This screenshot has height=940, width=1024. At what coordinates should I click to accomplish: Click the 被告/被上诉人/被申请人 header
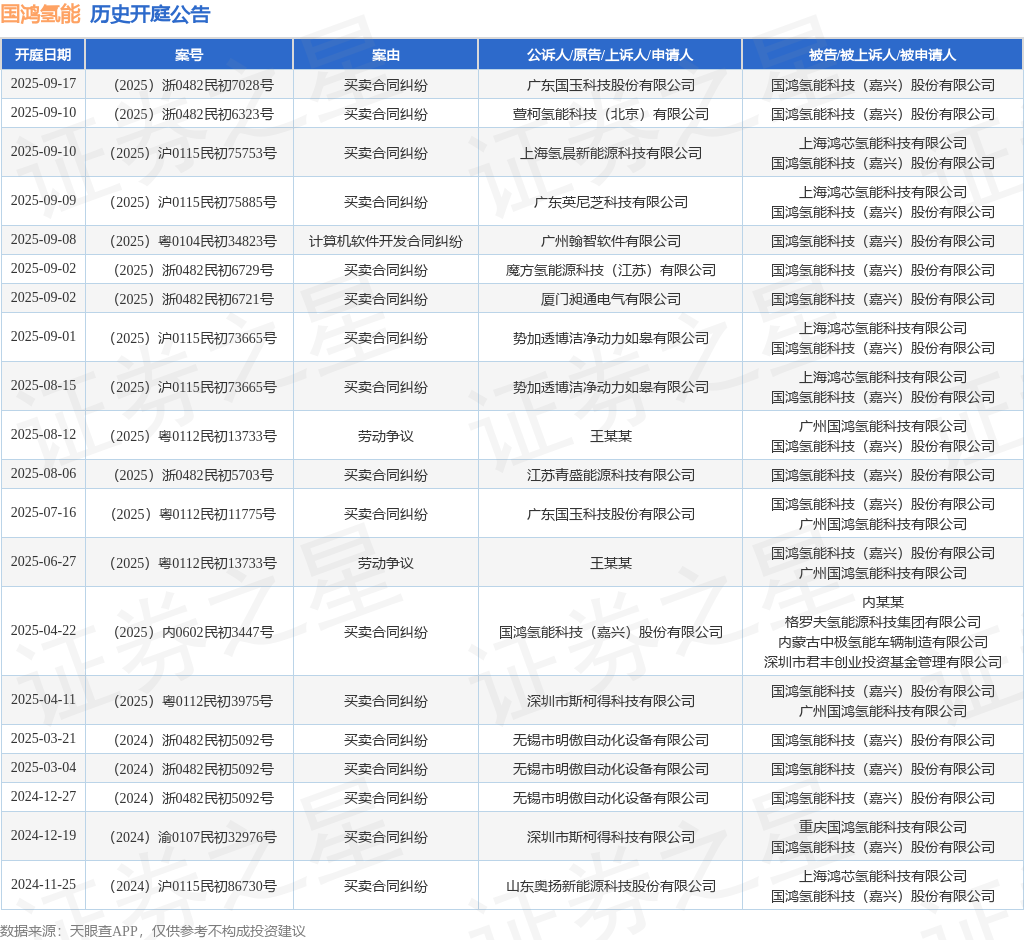(882, 55)
